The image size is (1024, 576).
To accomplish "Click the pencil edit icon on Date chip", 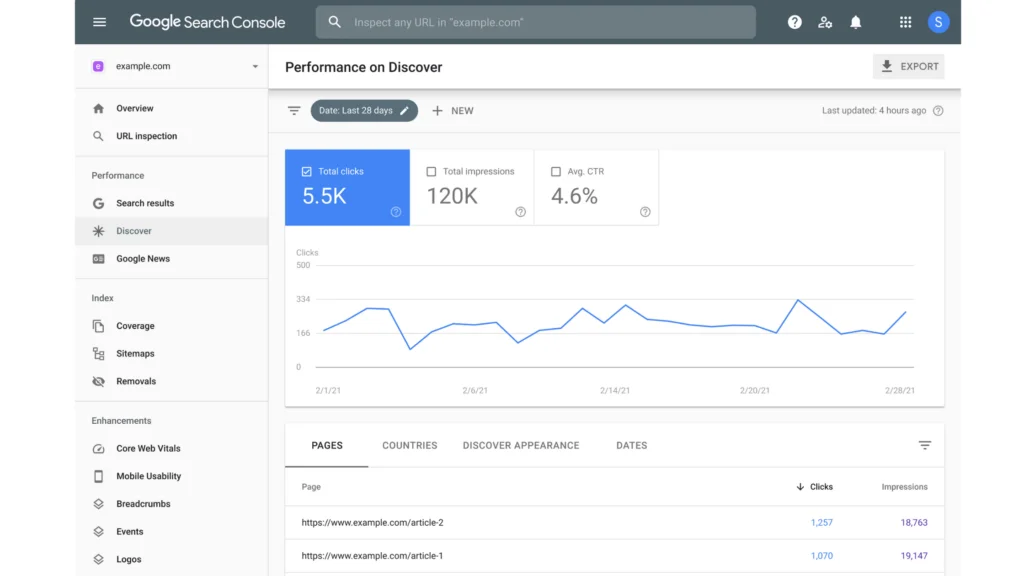I will [405, 110].
